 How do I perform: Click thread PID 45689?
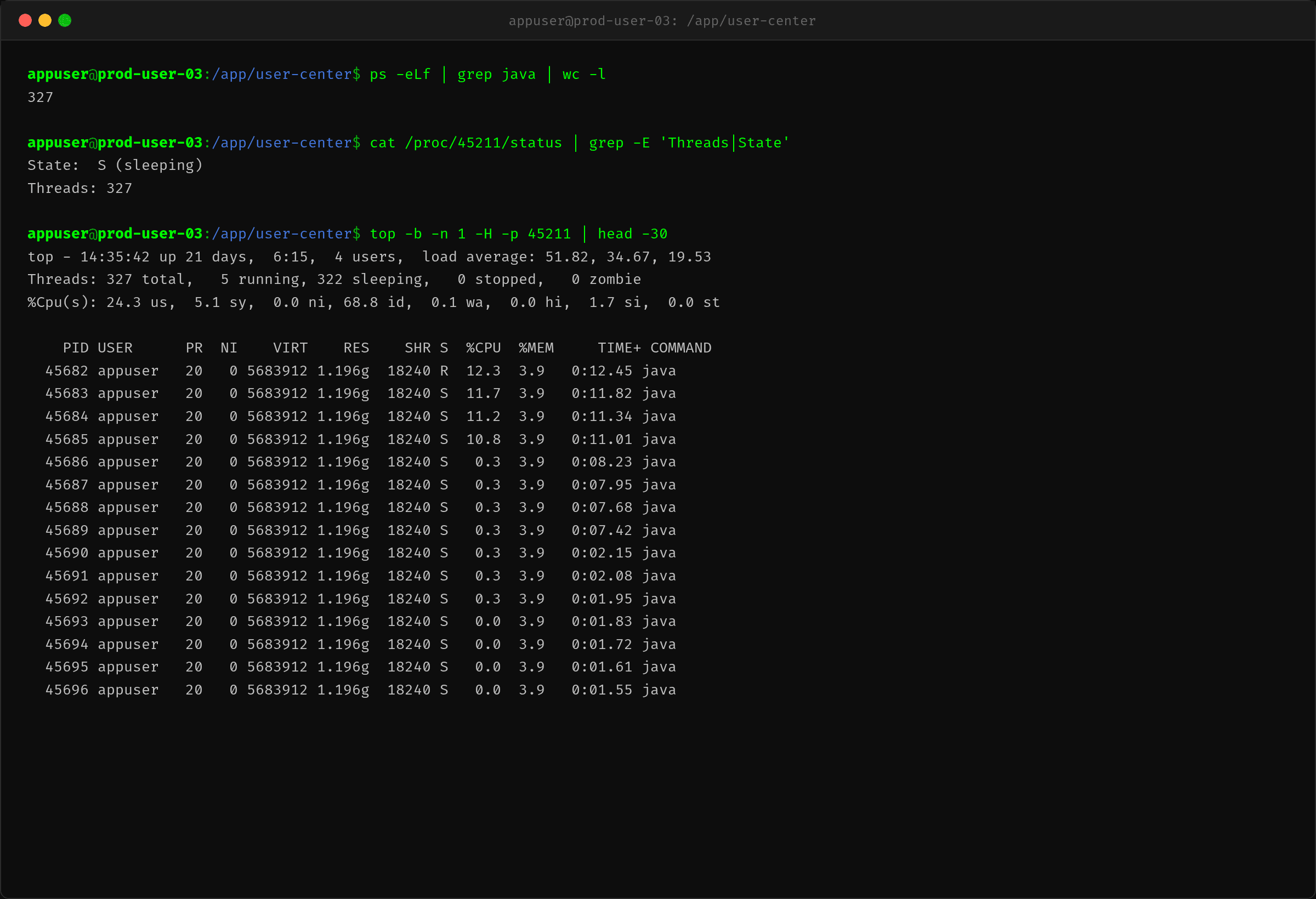point(67,531)
